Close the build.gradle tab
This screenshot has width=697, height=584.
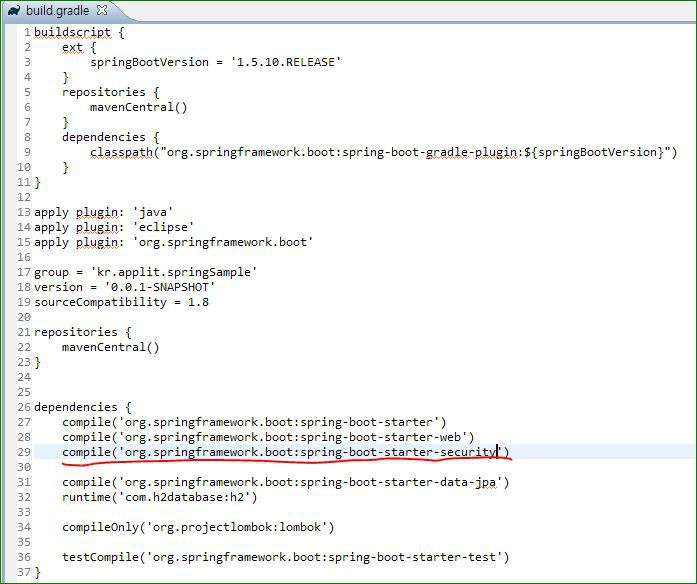tap(102, 10)
